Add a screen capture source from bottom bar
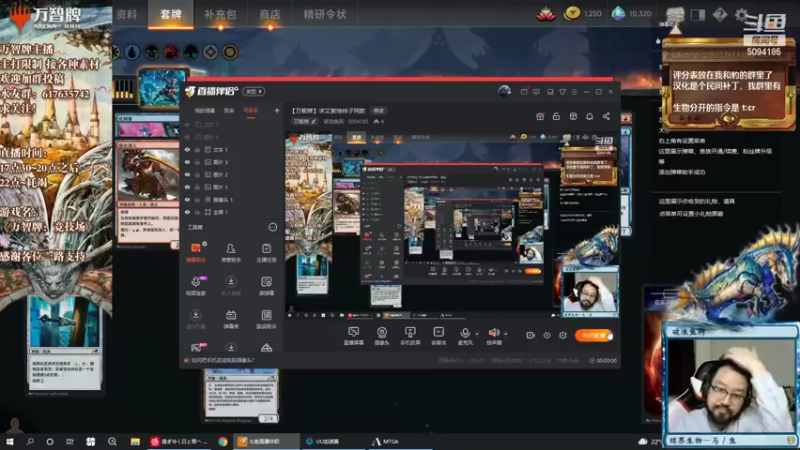This screenshot has height=450, width=800. [x=353, y=336]
